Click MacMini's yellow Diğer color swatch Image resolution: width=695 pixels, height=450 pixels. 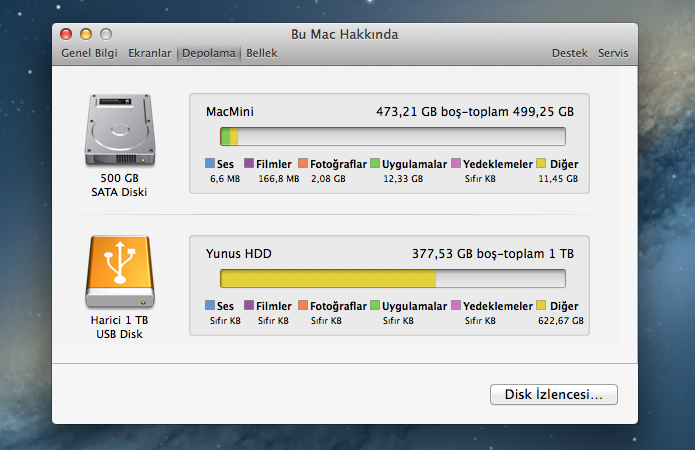[x=541, y=163]
